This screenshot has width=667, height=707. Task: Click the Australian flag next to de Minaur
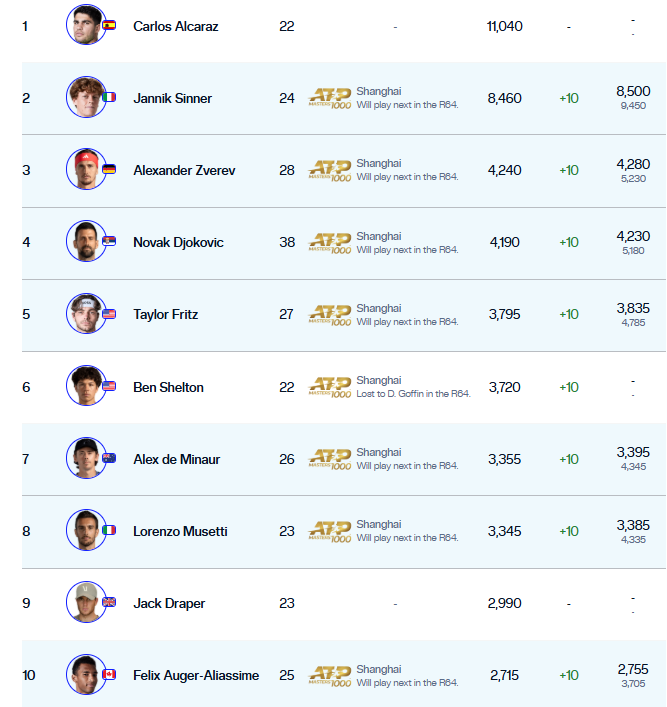click(109, 459)
